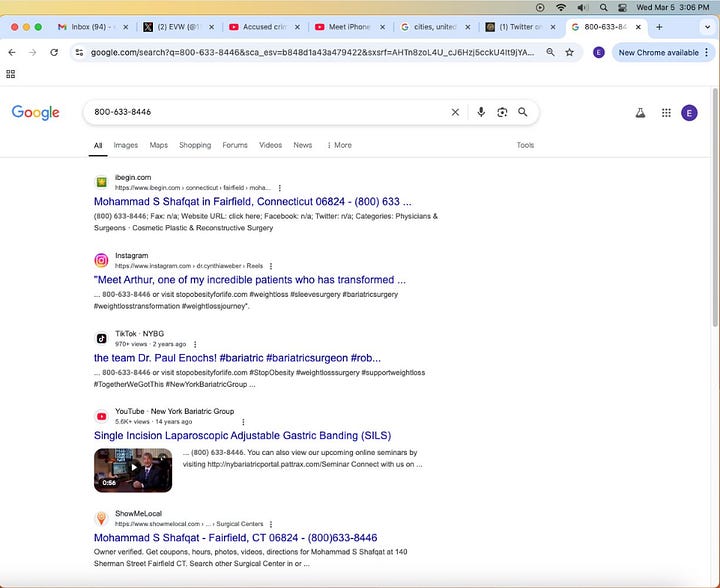Open Tools search options
720x588 pixels.
(525, 145)
